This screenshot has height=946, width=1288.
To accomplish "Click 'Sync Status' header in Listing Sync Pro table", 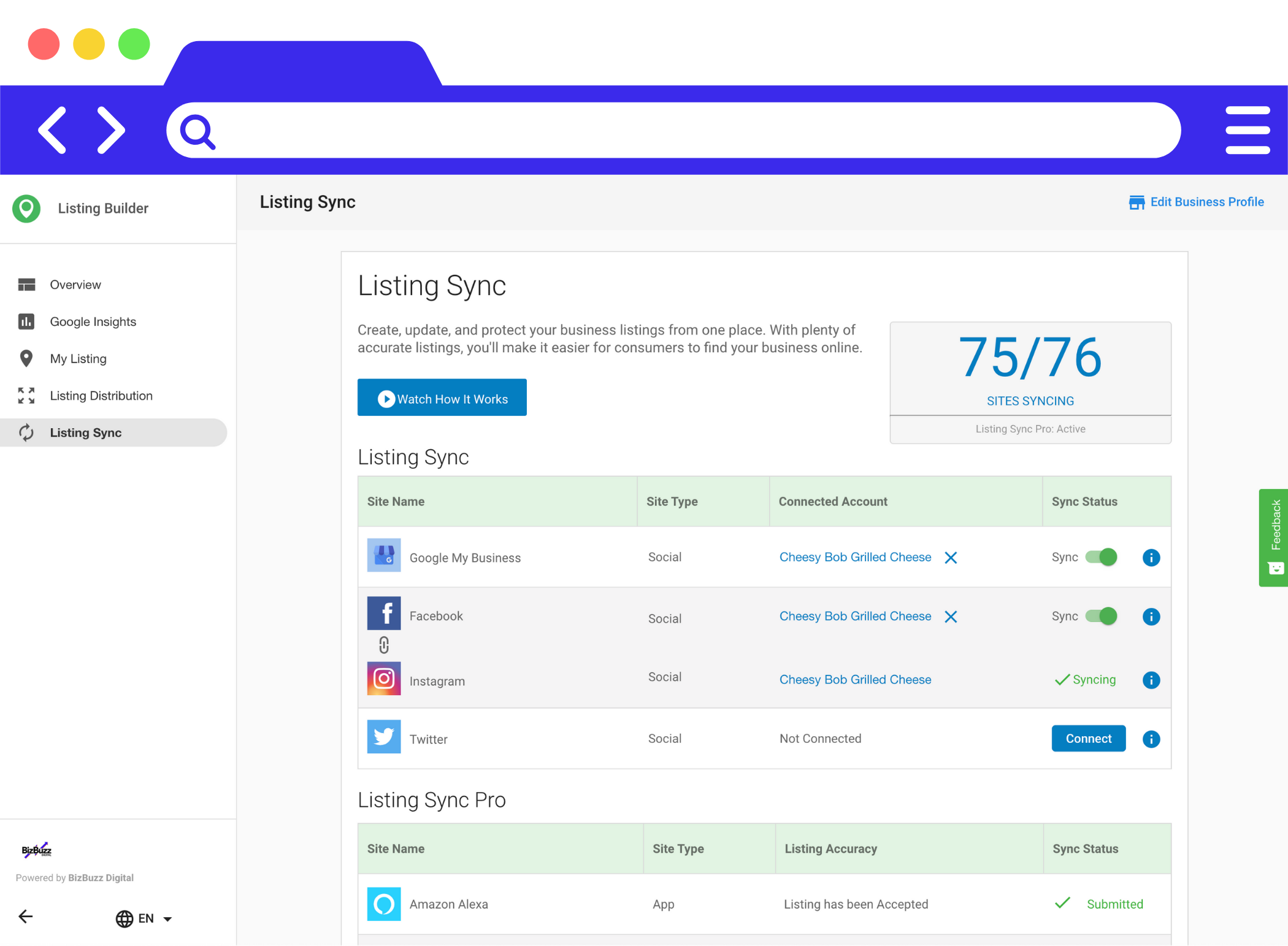I will [1086, 849].
